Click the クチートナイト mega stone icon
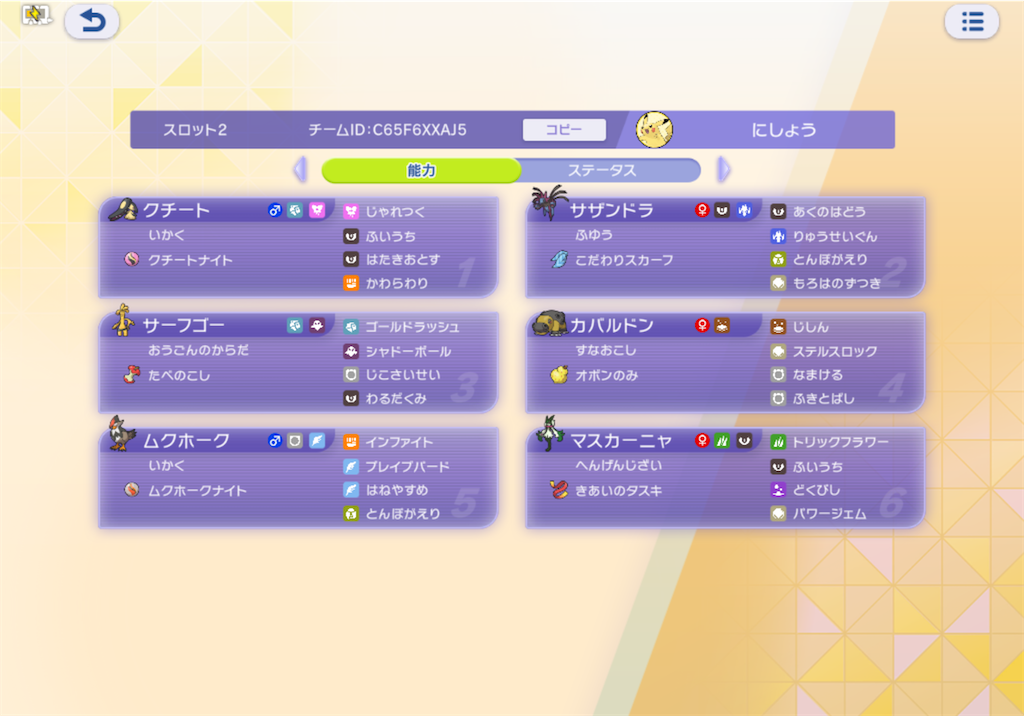 coord(132,259)
